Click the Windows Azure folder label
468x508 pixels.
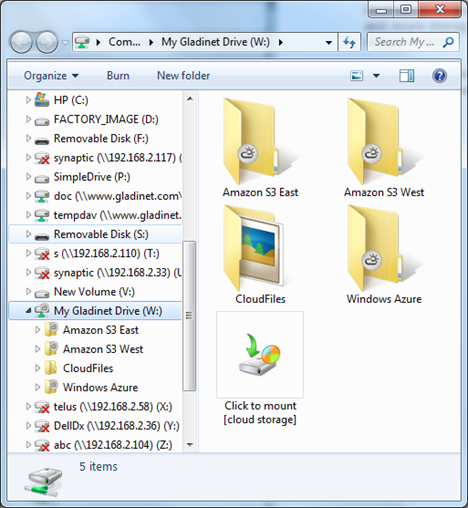pos(384,299)
